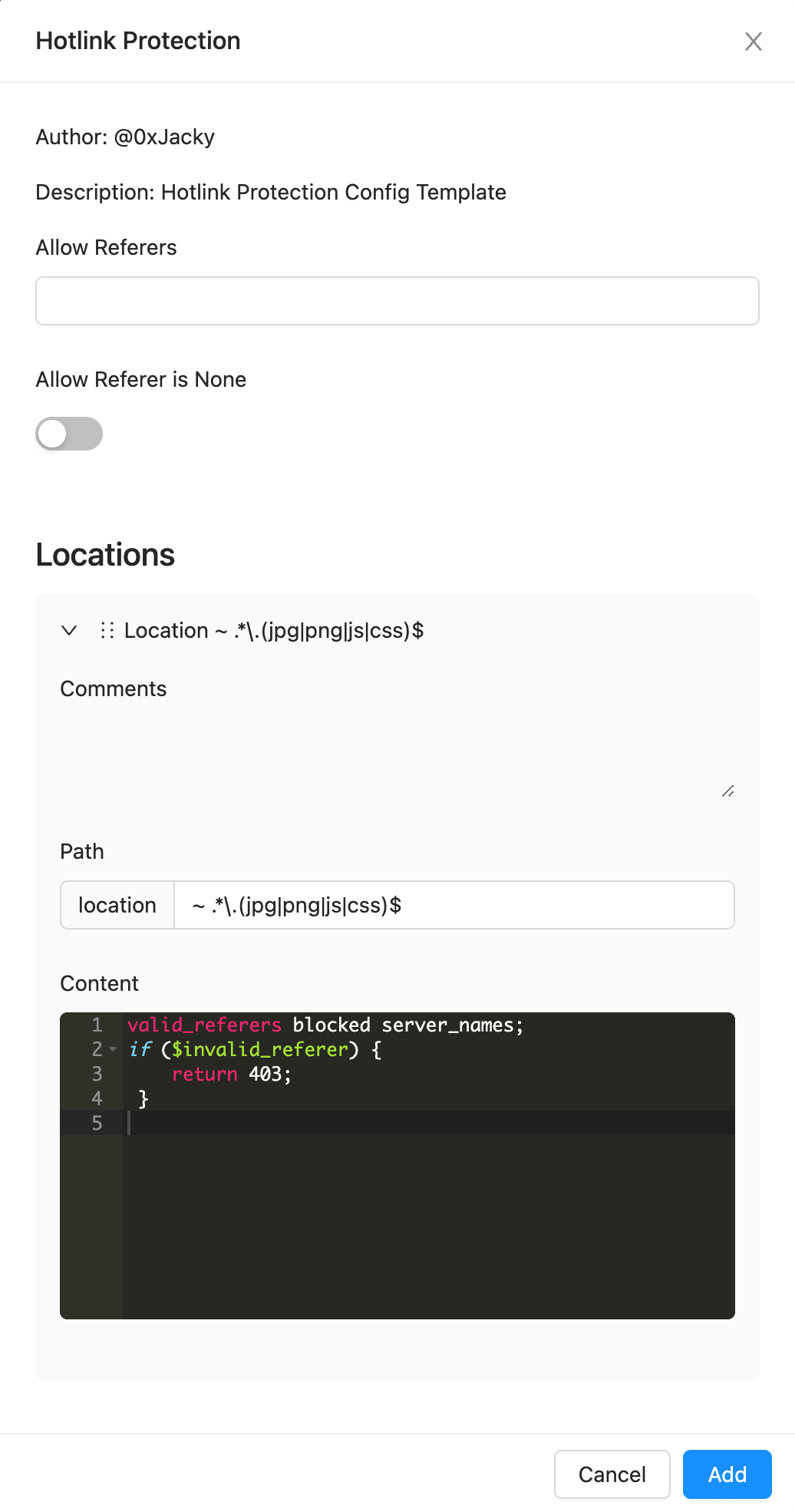
Task: Click the Path regex input field
Action: tap(453, 906)
